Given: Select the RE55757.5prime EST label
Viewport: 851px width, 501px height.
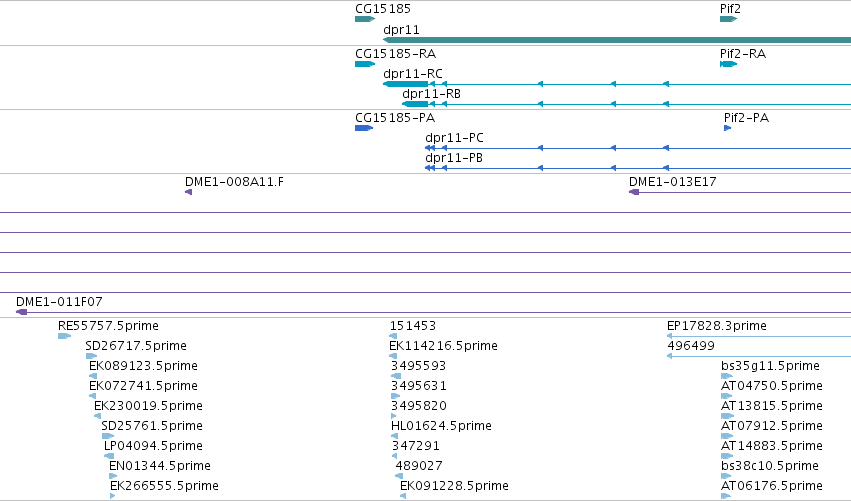Looking at the screenshot, I should pyautogui.click(x=108, y=326).
